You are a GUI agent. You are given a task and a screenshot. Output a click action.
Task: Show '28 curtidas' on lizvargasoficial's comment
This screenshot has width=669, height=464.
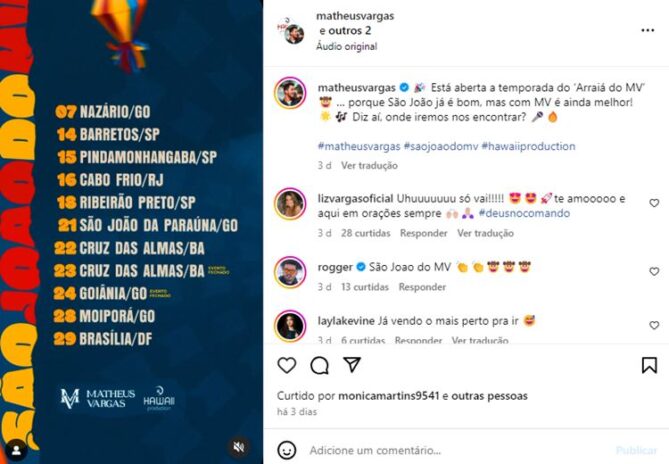366,233
